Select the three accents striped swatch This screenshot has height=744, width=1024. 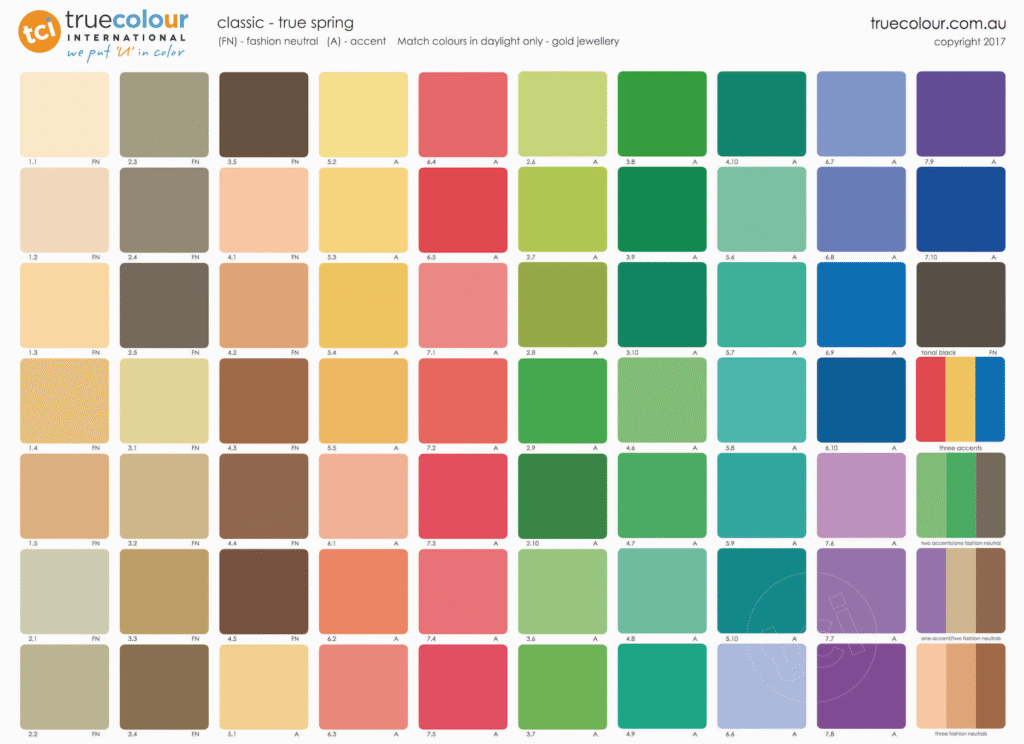(x=960, y=399)
